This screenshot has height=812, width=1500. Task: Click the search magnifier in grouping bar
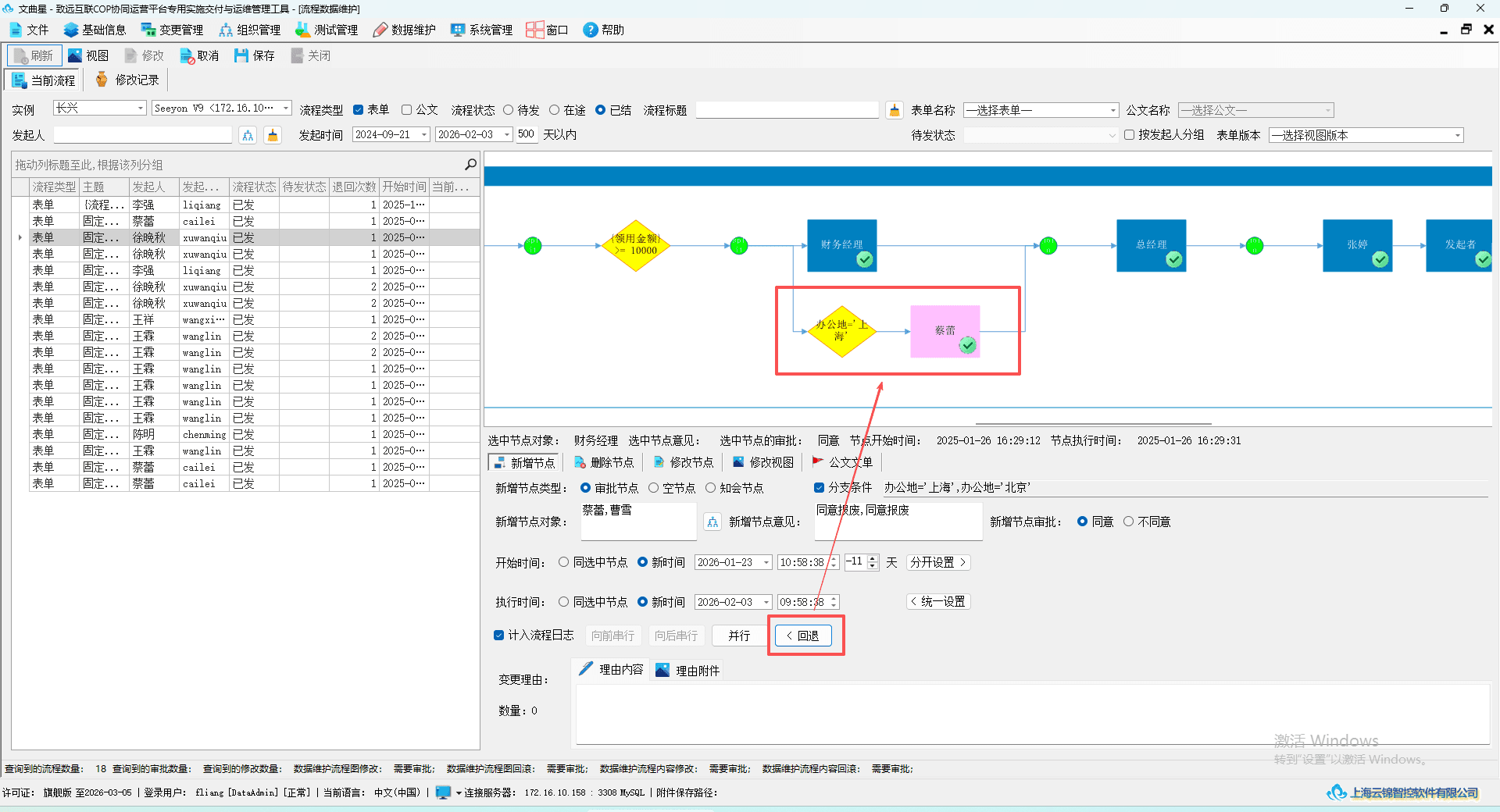[470, 164]
